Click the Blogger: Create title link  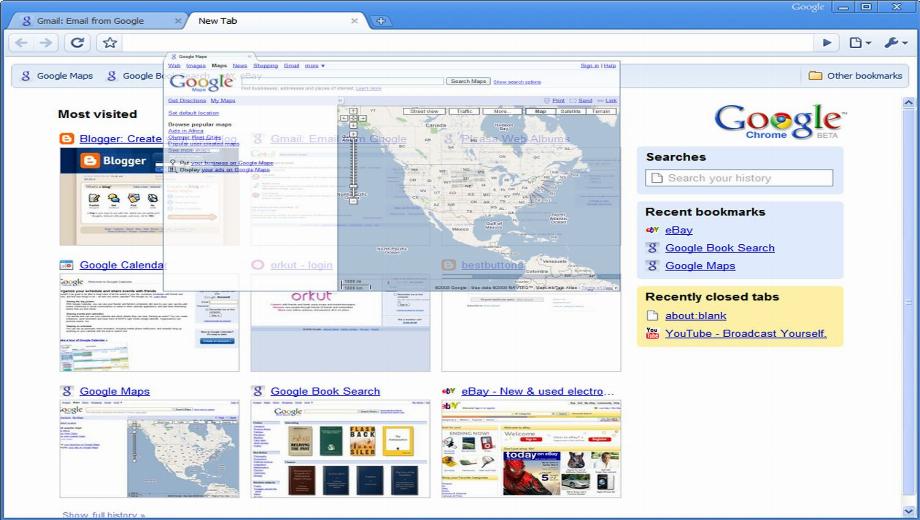(x=120, y=139)
